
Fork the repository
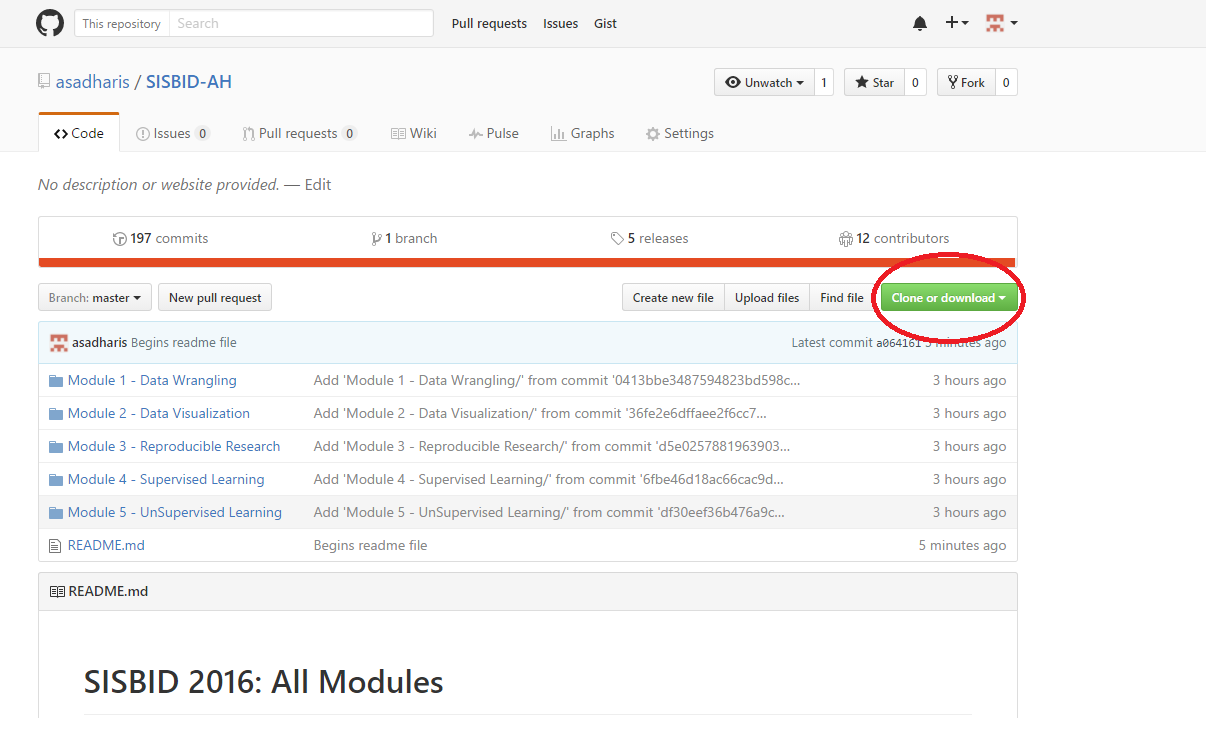966,82
